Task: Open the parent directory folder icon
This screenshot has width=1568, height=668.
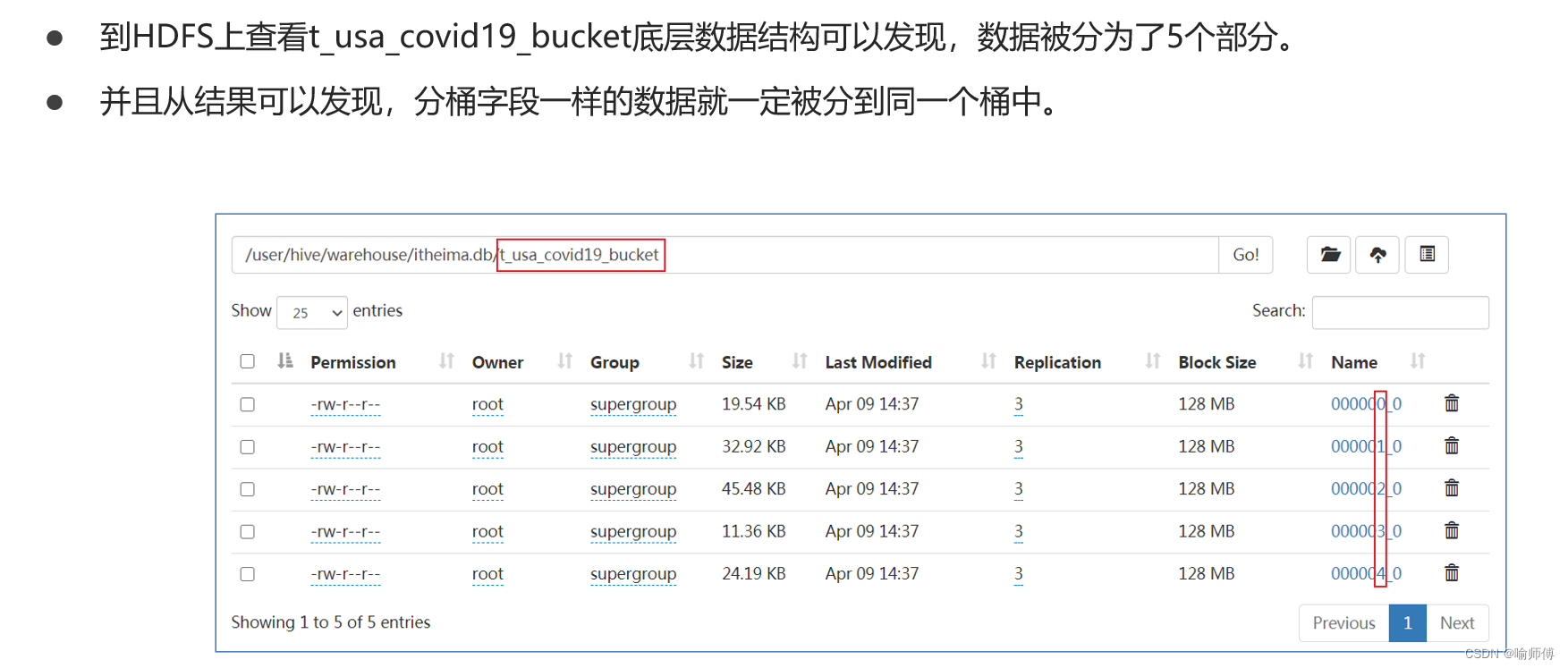Action: pyautogui.click(x=1329, y=255)
